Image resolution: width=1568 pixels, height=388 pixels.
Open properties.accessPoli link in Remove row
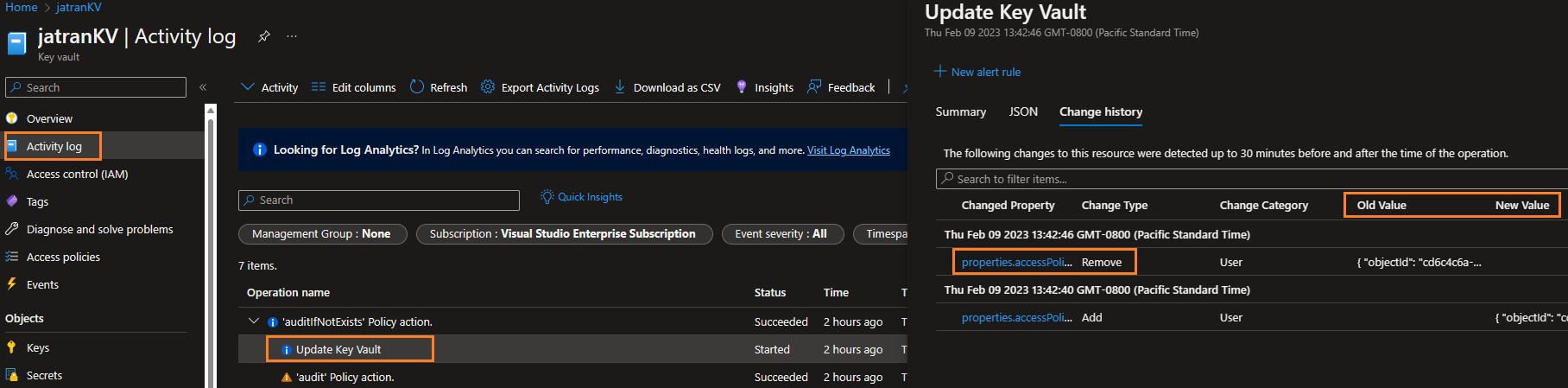click(x=1017, y=262)
